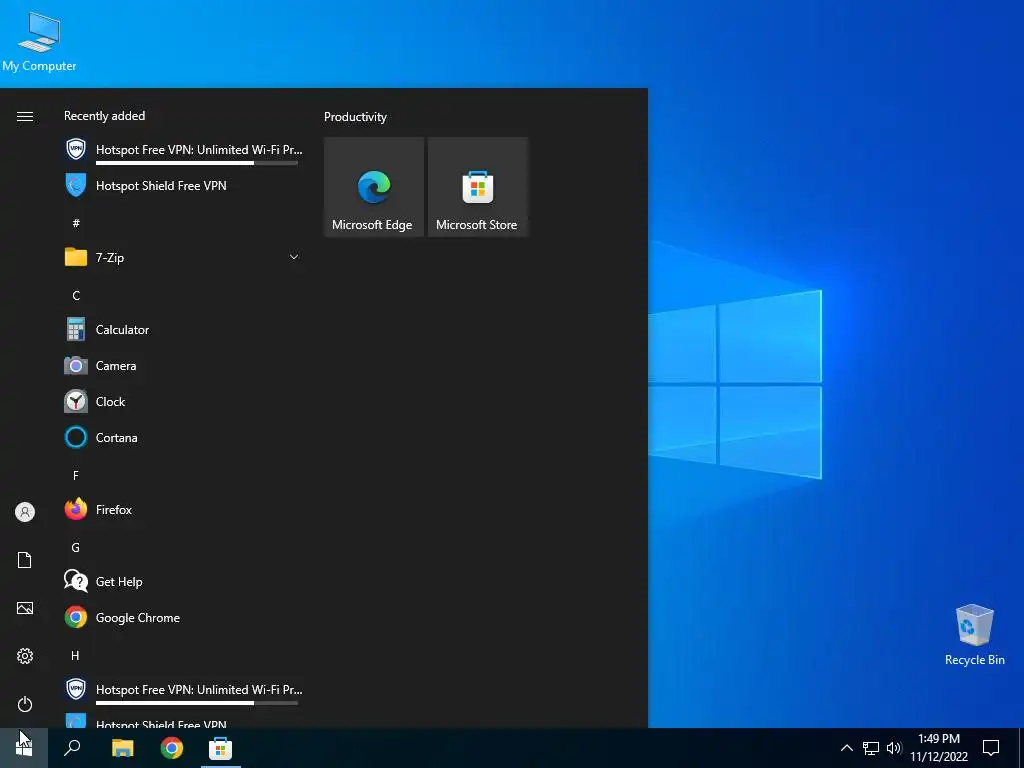
Task: Open the user account menu
Action: click(25, 512)
